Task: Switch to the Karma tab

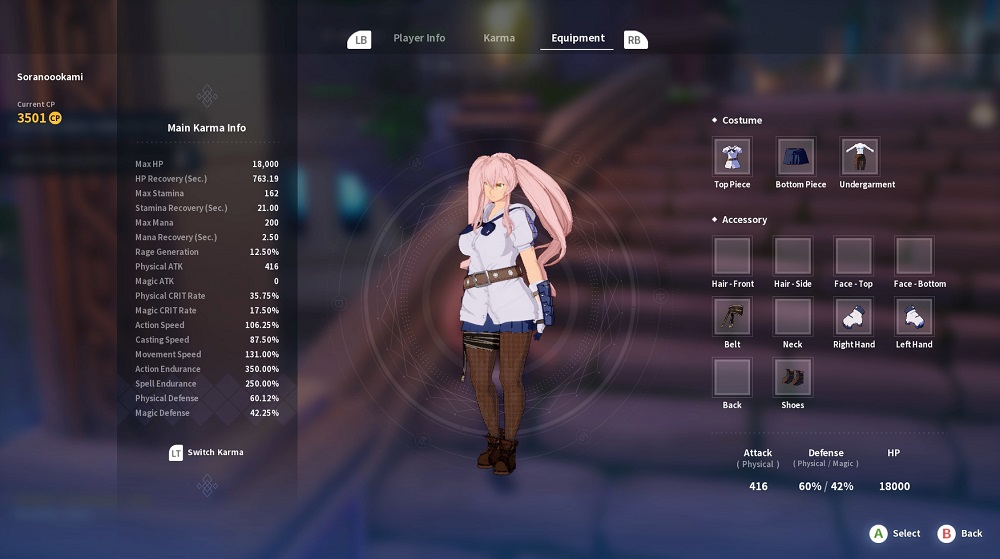Action: [499, 38]
